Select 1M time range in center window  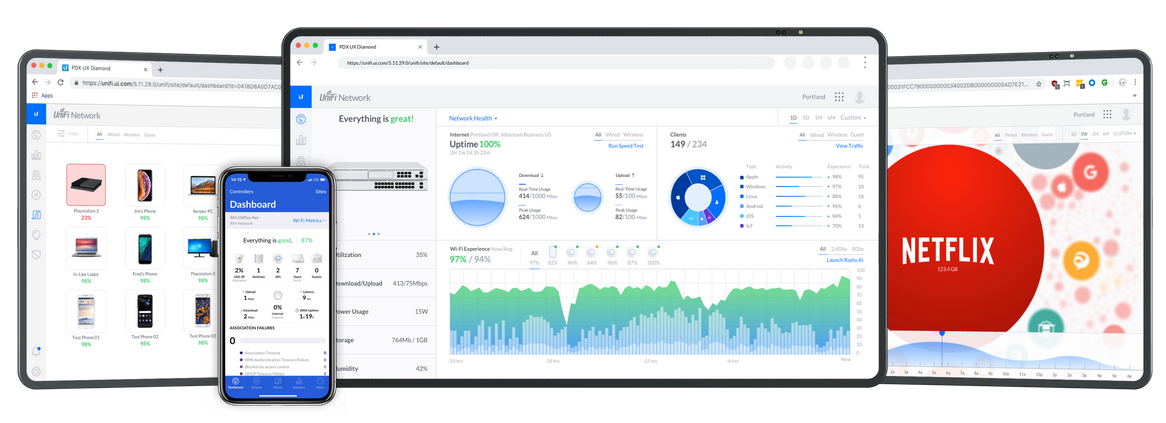point(818,117)
